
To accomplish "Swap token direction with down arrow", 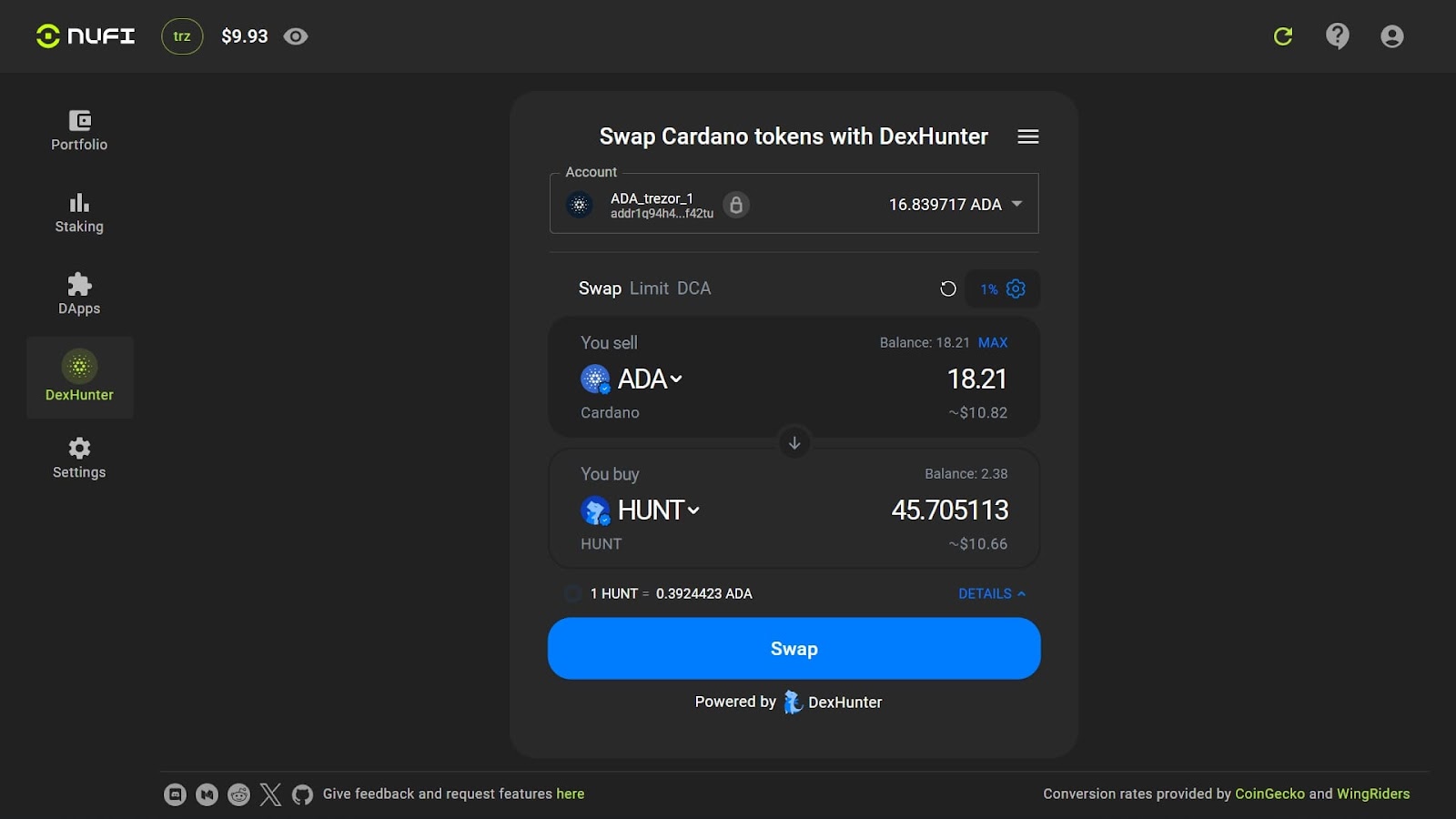I will pyautogui.click(x=794, y=443).
